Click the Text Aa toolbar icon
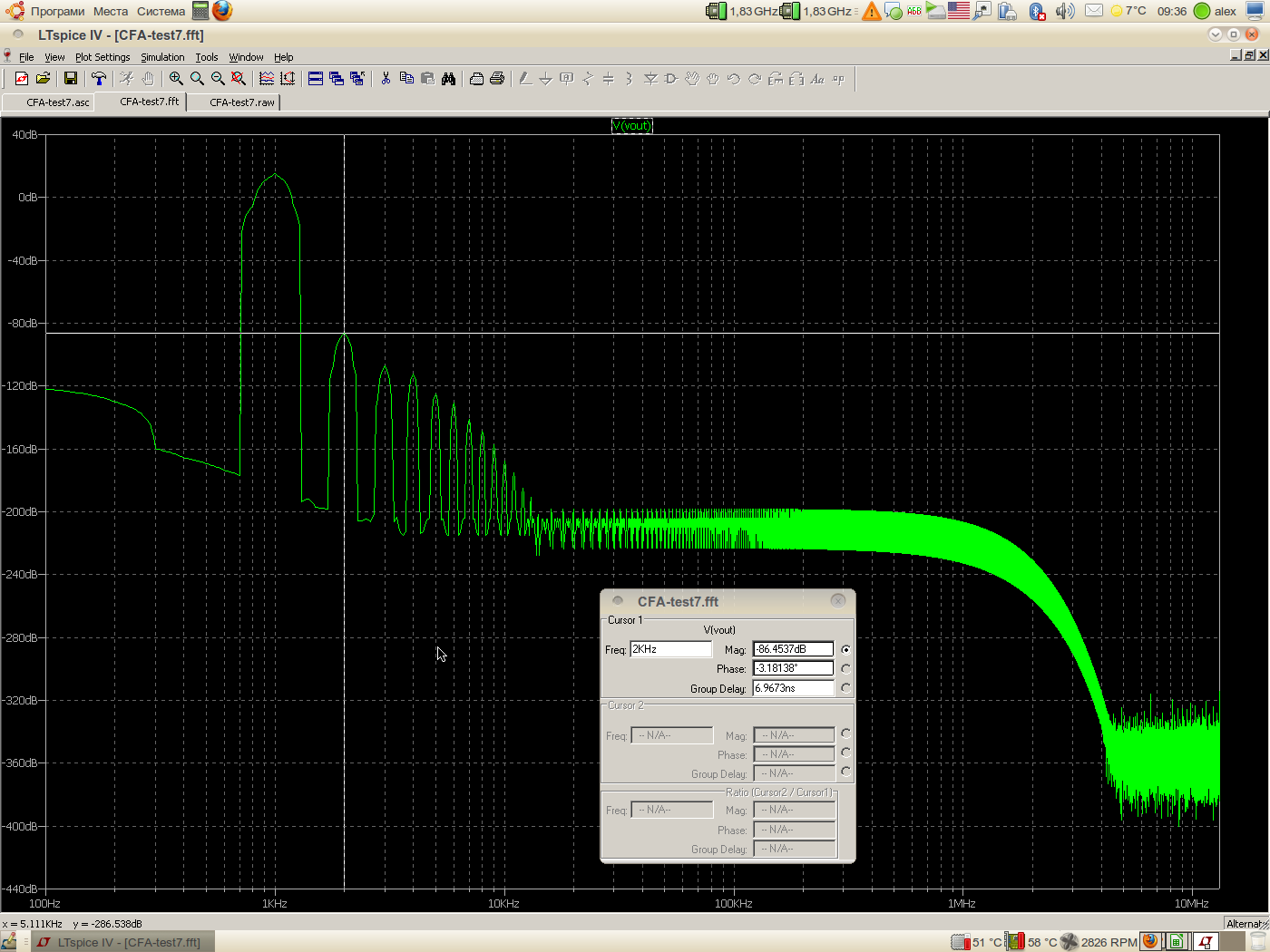 pyautogui.click(x=817, y=79)
